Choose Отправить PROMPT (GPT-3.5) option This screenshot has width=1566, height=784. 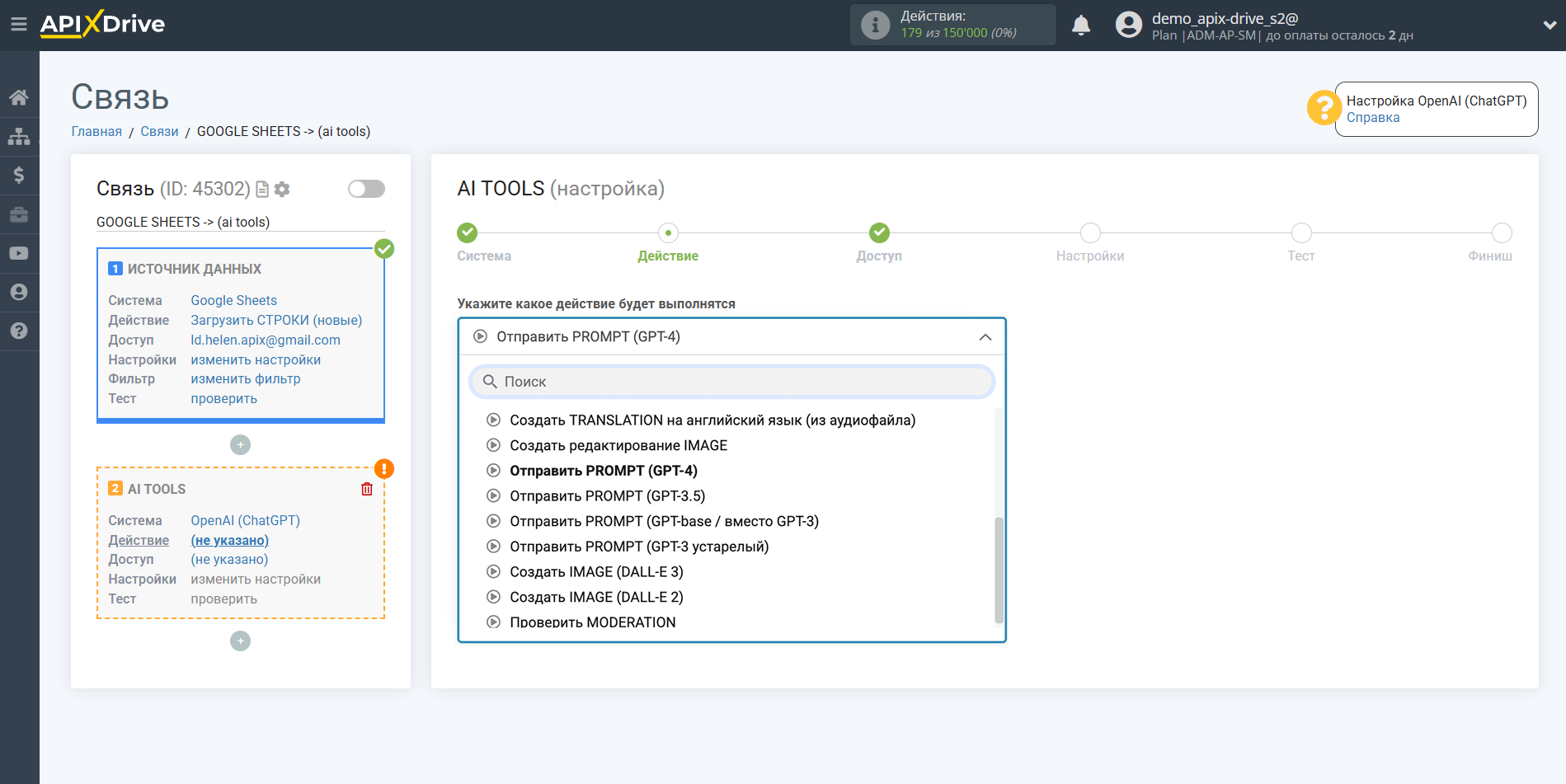click(608, 496)
